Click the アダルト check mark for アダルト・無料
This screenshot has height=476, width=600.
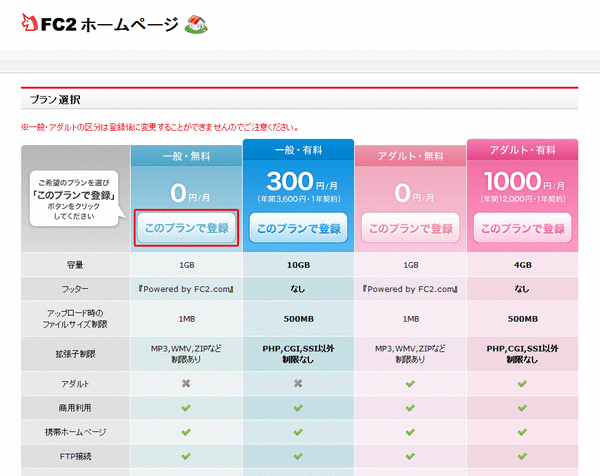(410, 383)
